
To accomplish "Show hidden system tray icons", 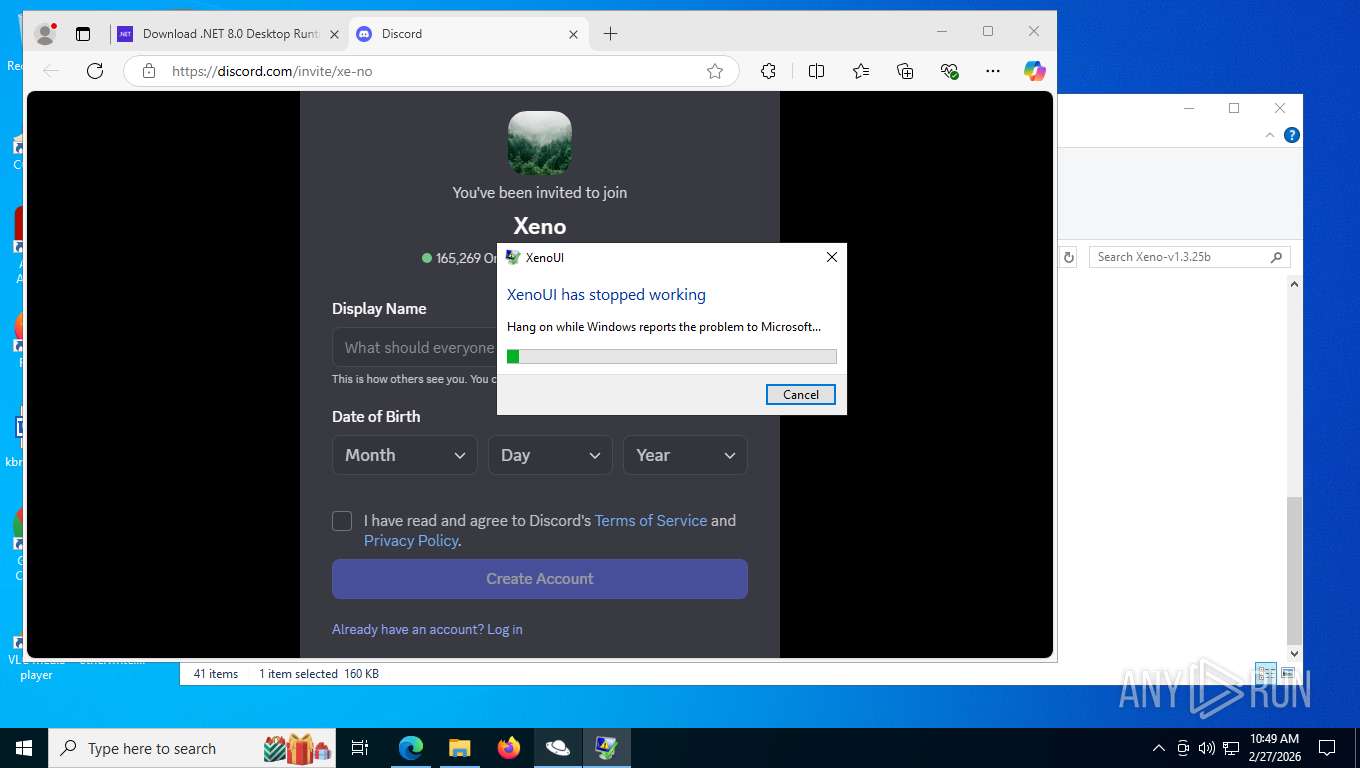I will click(1159, 748).
